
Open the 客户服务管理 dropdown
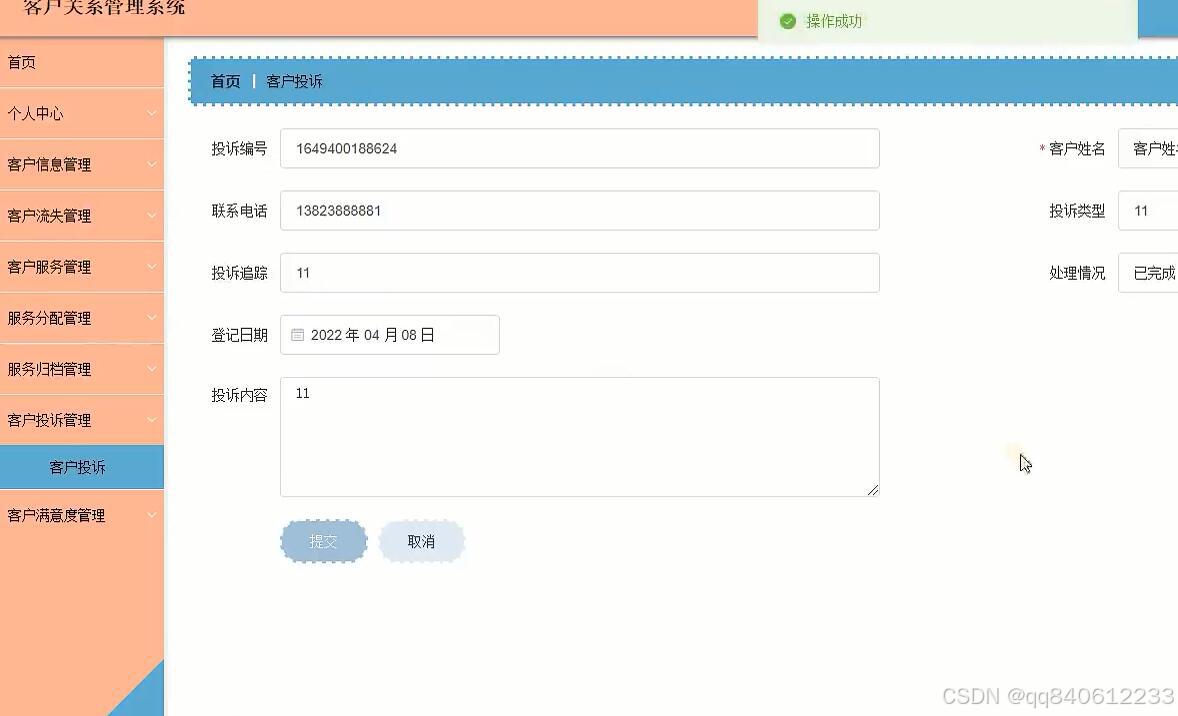82,266
